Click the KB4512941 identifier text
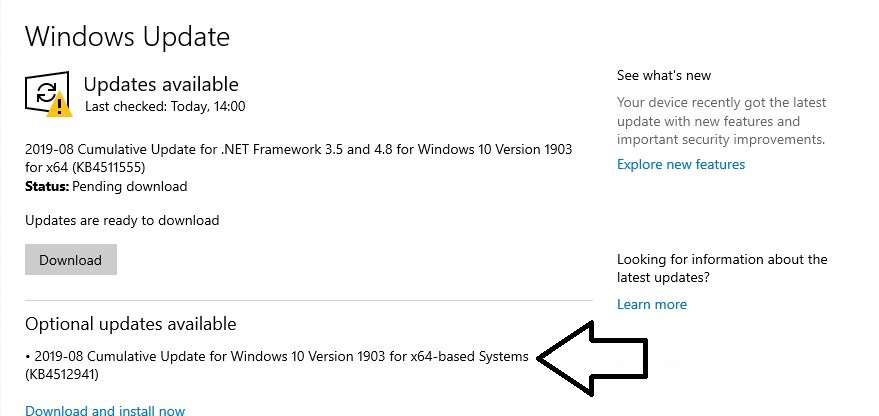879x416 pixels. point(62,375)
